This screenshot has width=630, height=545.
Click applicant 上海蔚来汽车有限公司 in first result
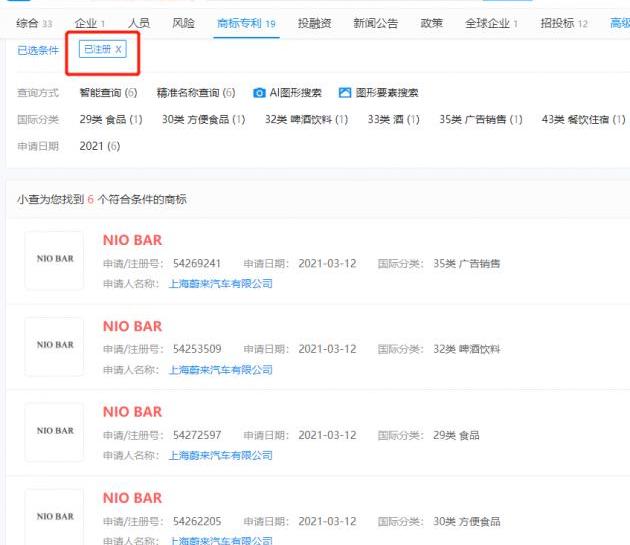220,284
